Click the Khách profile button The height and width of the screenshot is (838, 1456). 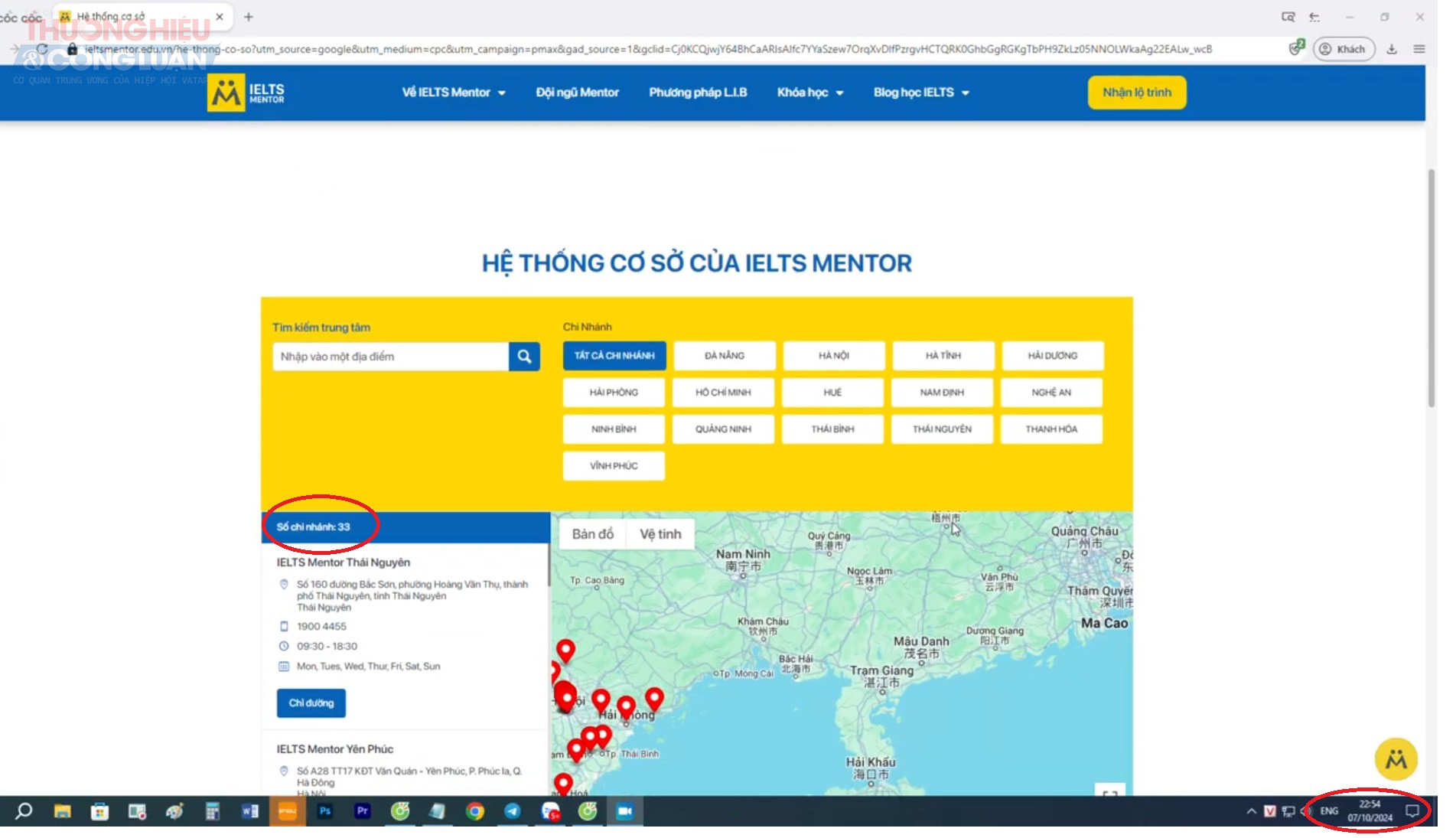click(1344, 49)
